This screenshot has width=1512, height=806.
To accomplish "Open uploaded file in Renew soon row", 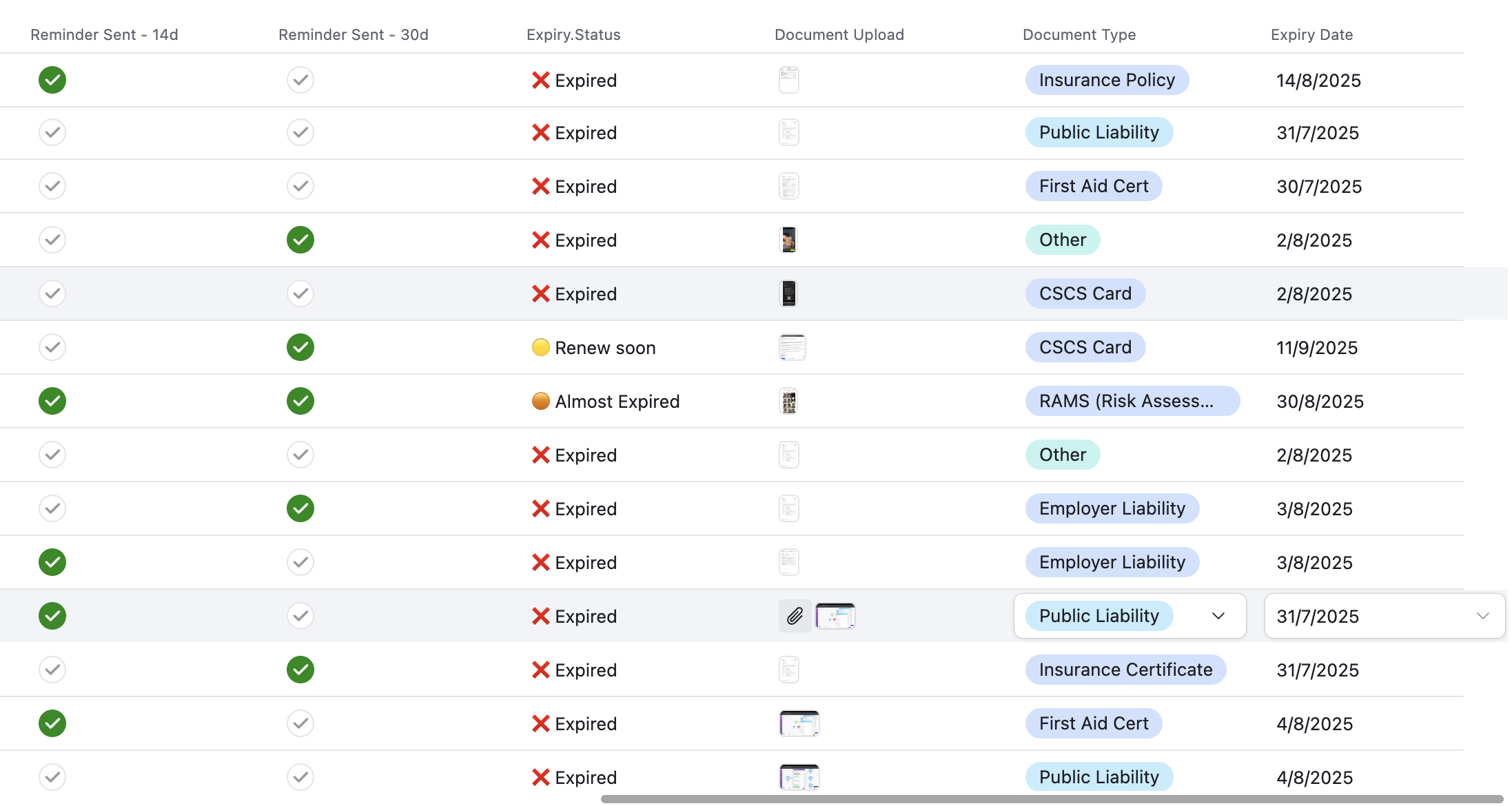I will 792,347.
